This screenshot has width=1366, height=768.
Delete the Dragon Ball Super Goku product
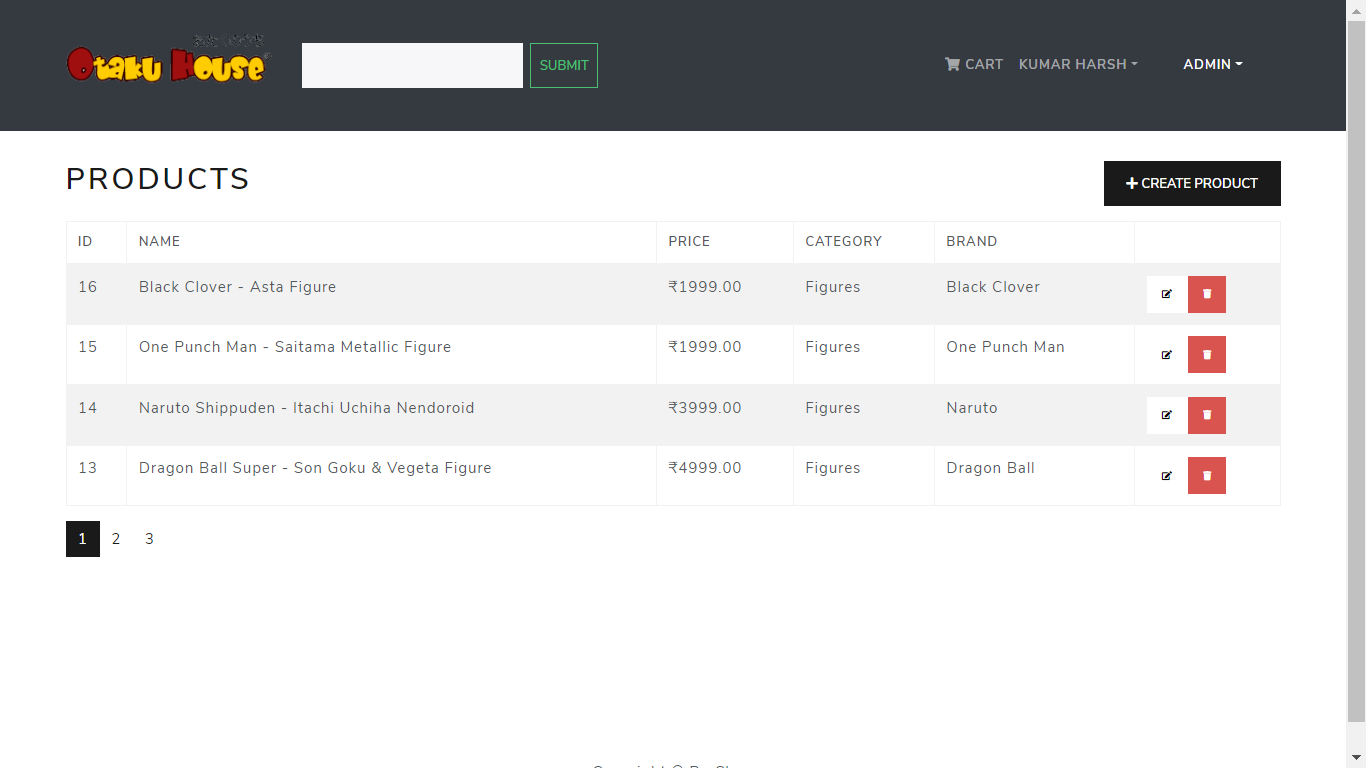click(1207, 475)
